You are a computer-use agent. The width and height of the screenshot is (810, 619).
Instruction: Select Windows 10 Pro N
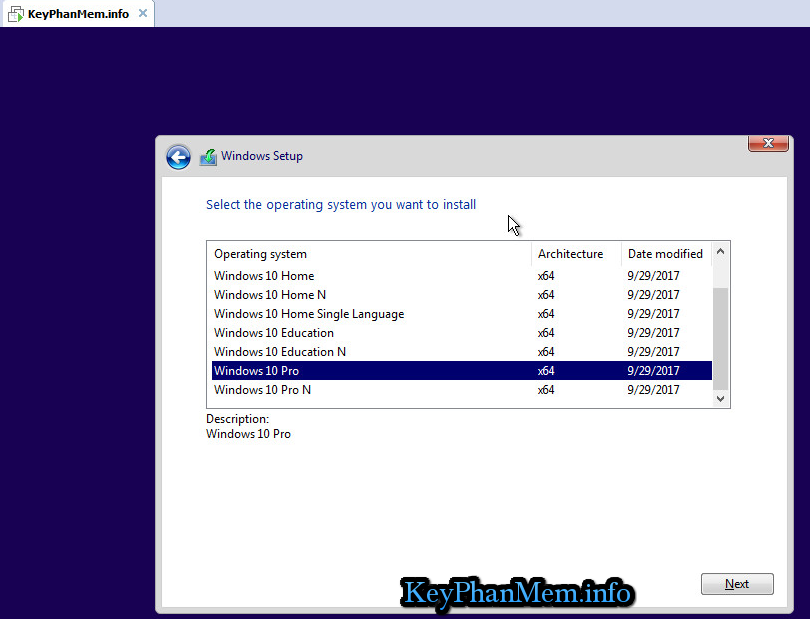click(x=462, y=390)
